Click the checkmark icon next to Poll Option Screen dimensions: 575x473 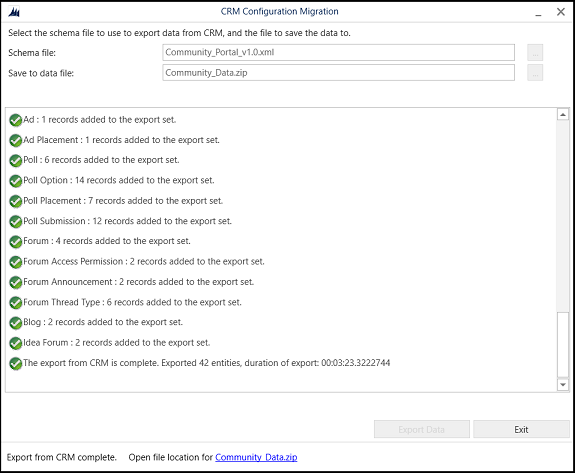point(16,181)
